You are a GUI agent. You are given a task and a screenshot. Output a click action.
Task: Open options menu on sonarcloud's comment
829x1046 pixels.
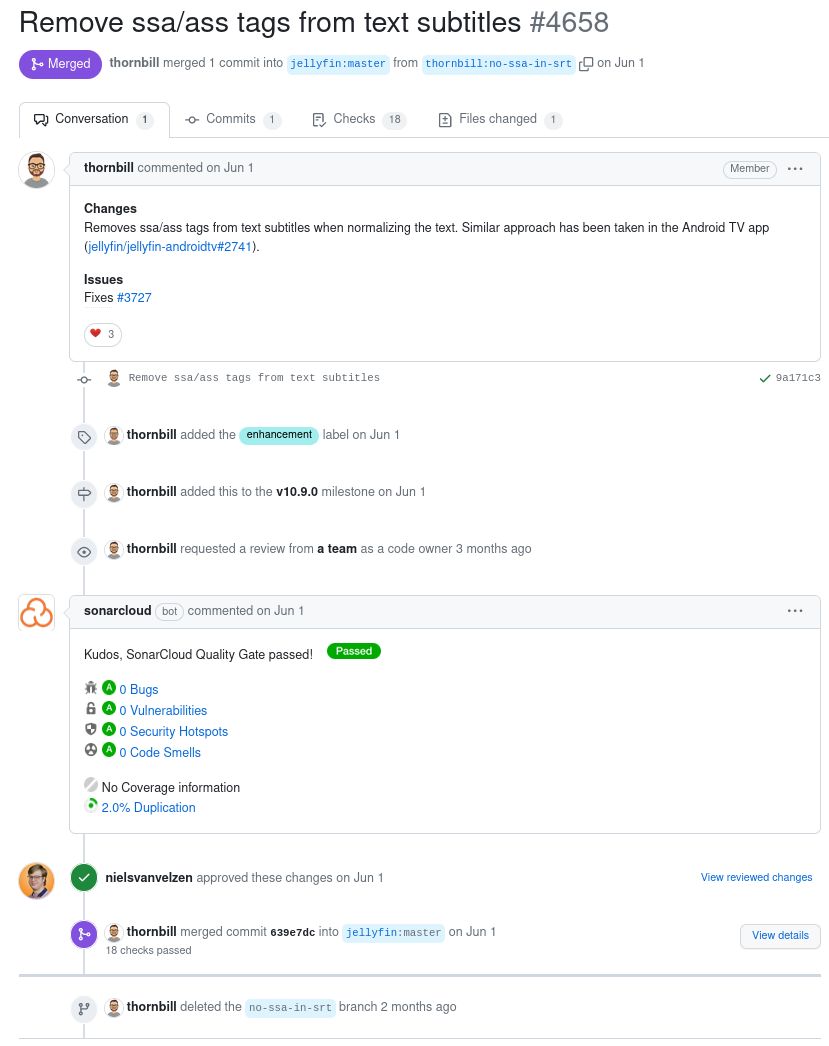coord(795,611)
